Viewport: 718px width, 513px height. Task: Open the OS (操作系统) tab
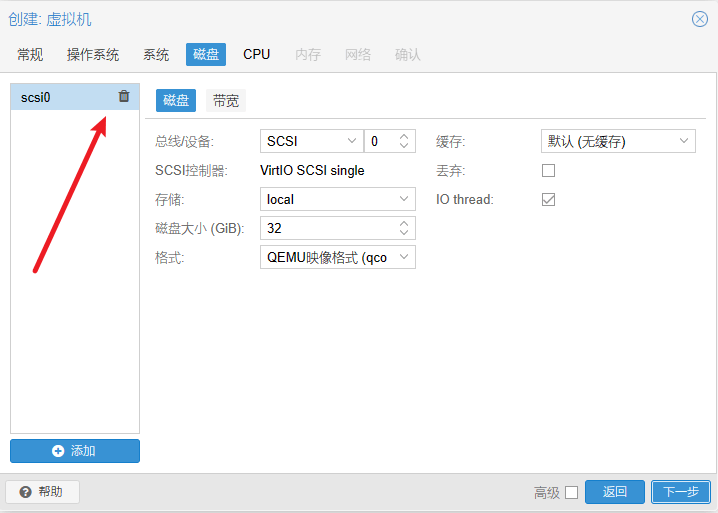pos(93,54)
